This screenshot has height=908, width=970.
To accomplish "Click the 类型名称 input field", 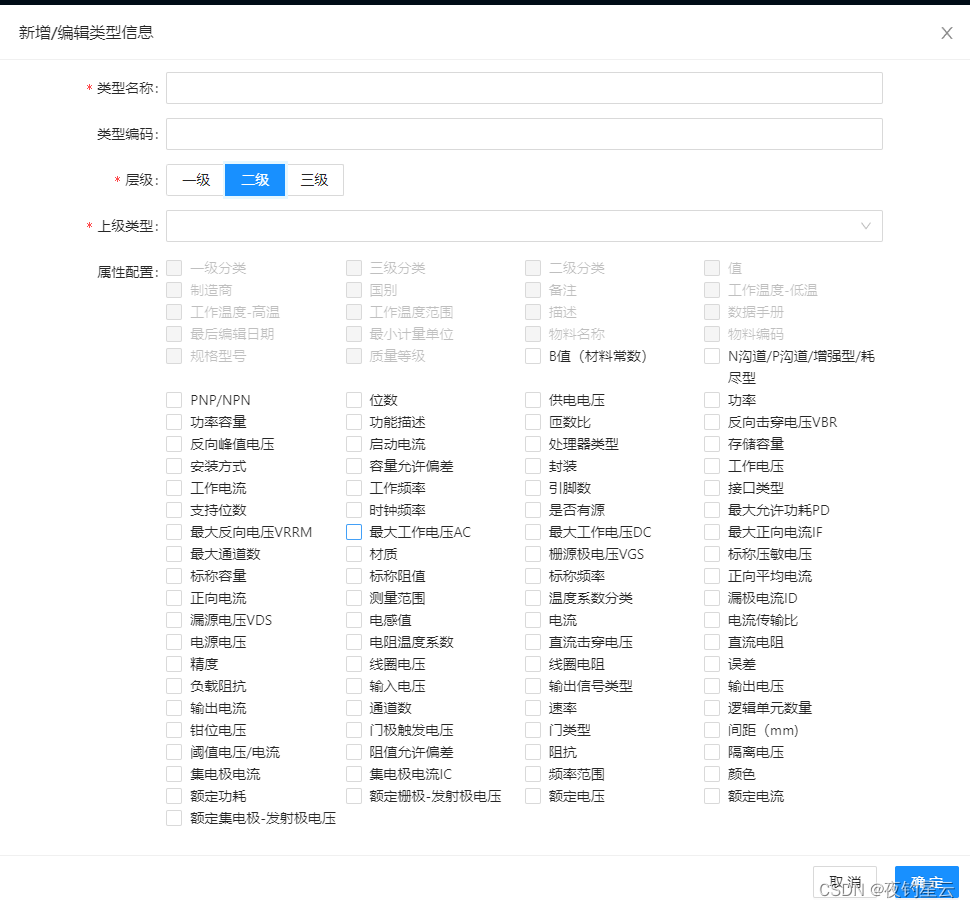I will pos(524,88).
